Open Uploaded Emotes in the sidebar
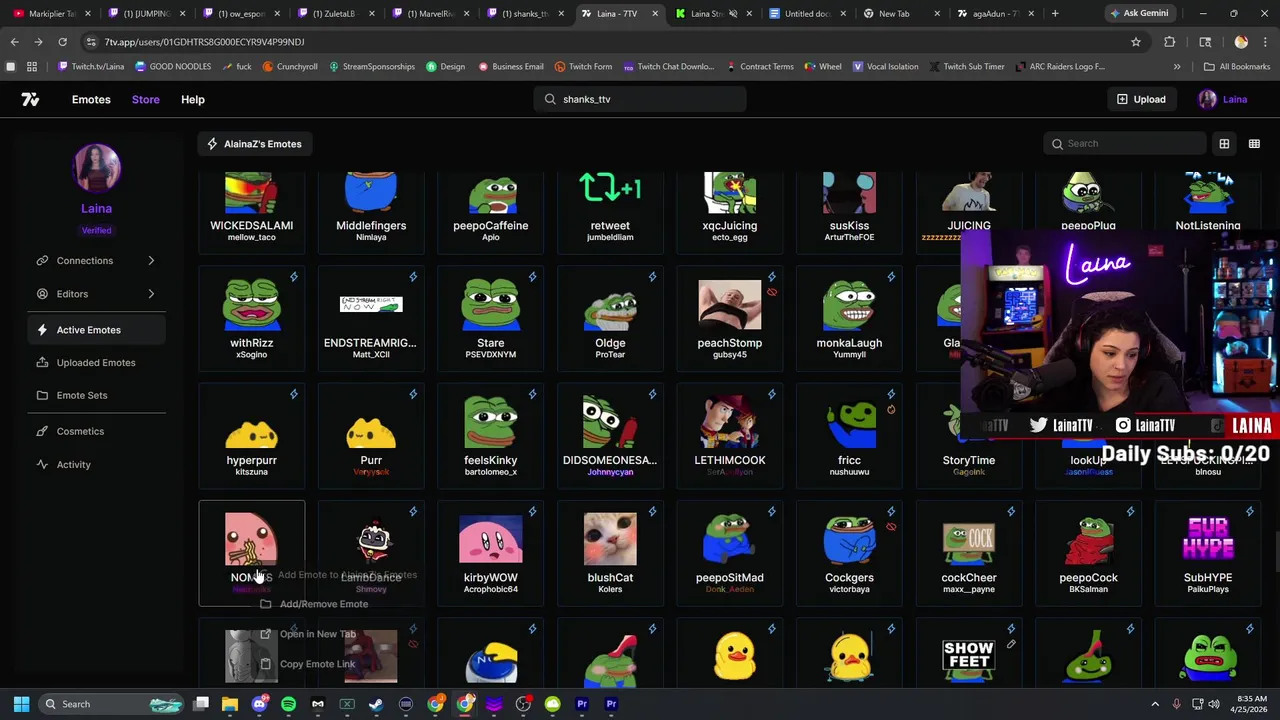 (x=96, y=363)
